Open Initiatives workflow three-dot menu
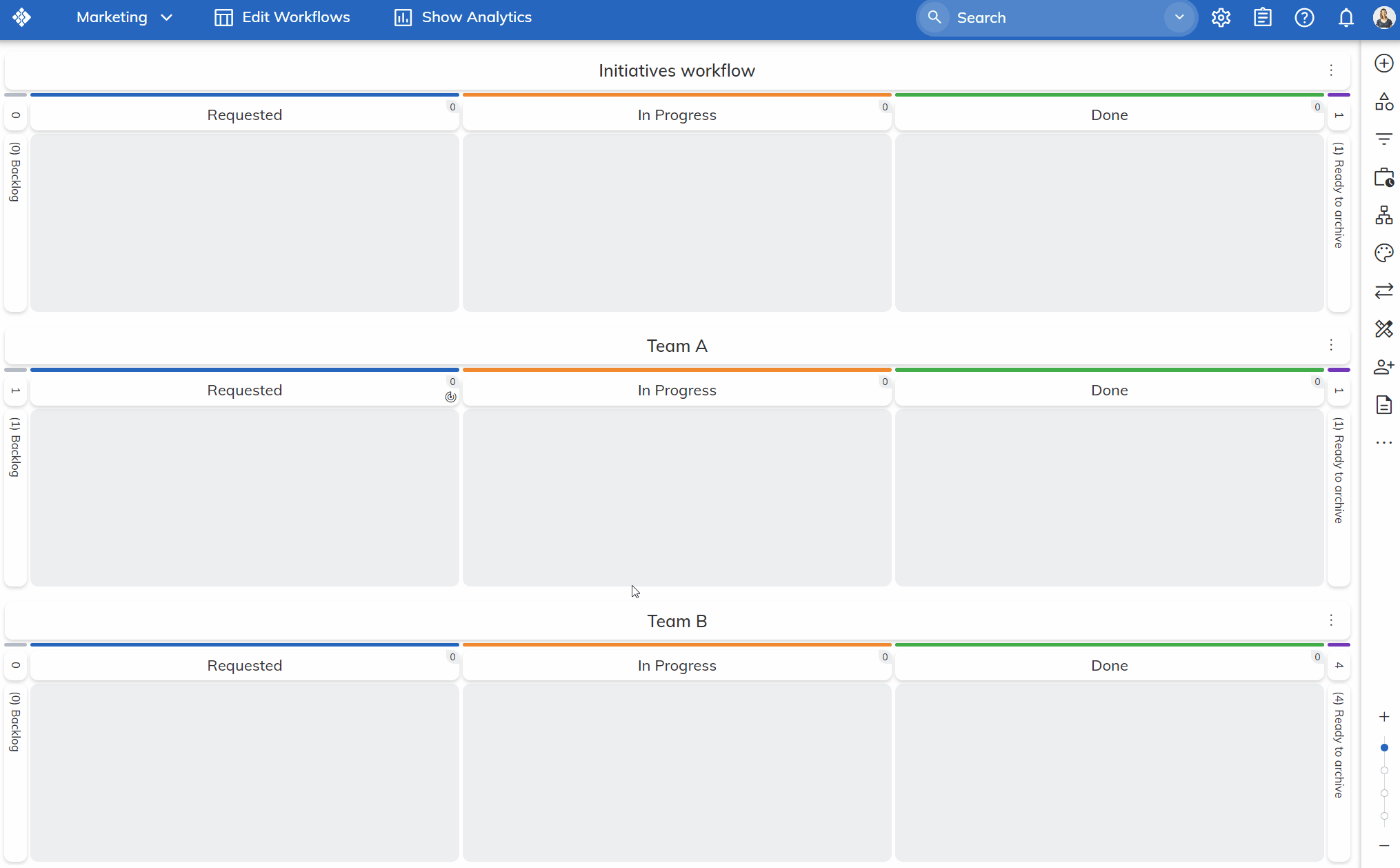 pos(1331,70)
